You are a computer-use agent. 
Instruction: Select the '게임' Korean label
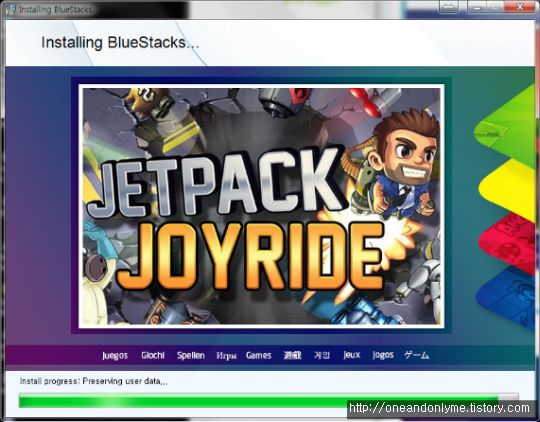click(x=322, y=355)
